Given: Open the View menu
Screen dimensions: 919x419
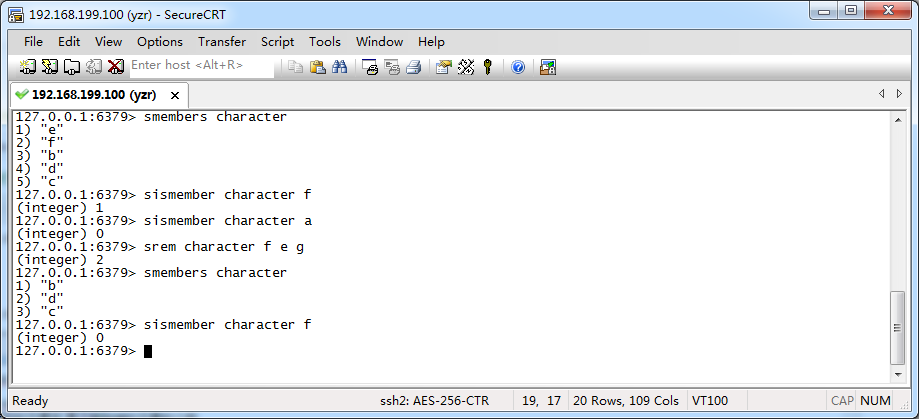Looking at the screenshot, I should pyautogui.click(x=108, y=42).
